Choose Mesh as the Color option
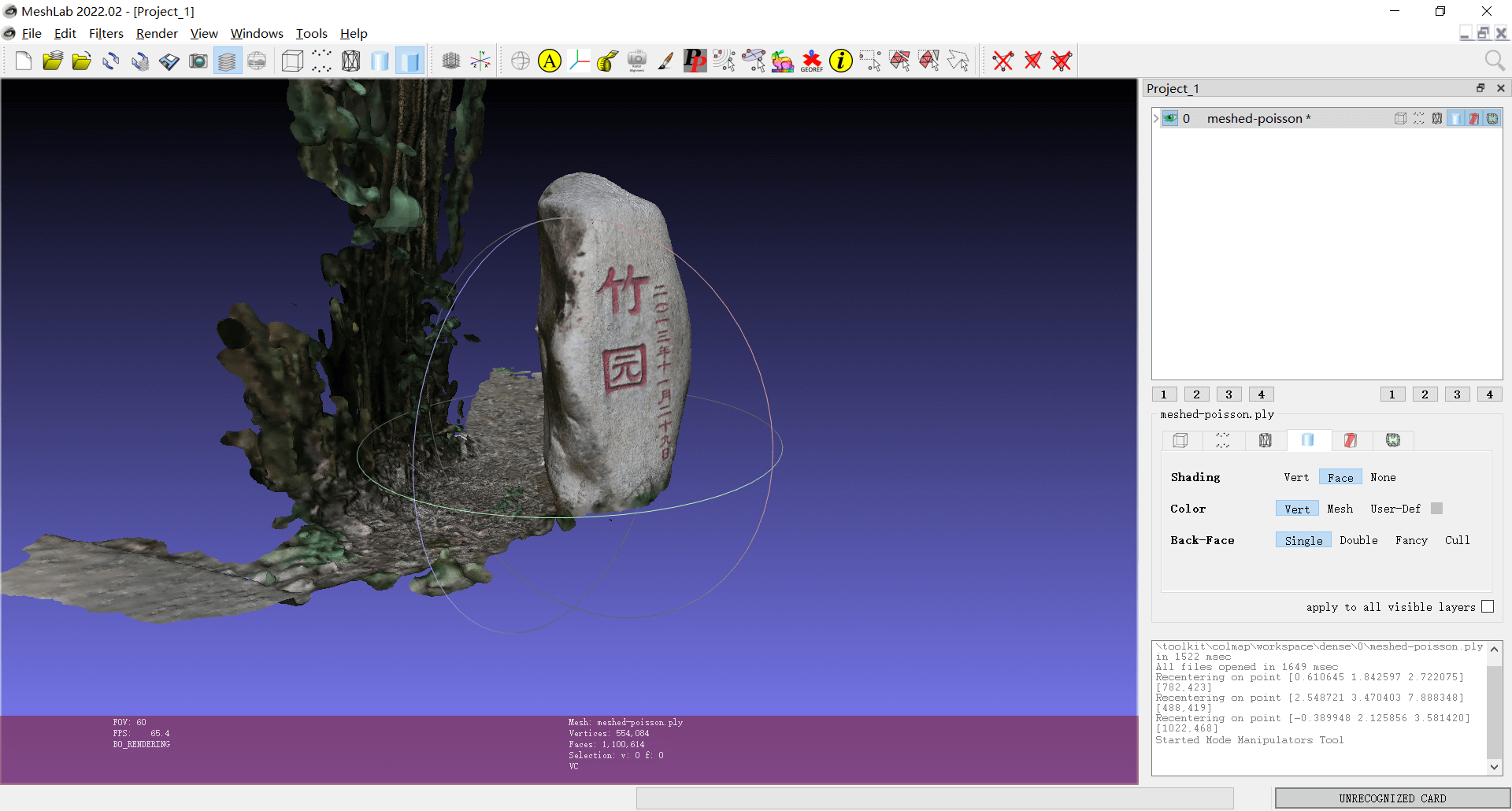This screenshot has width=1512, height=811. tap(1340, 509)
